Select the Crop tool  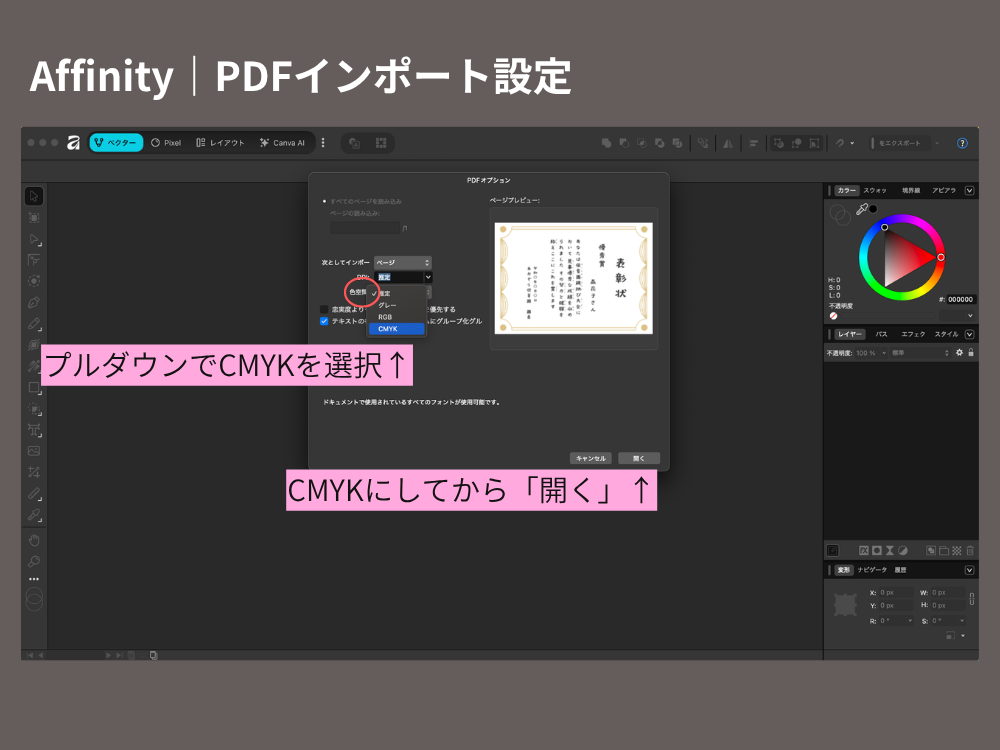pos(34,472)
